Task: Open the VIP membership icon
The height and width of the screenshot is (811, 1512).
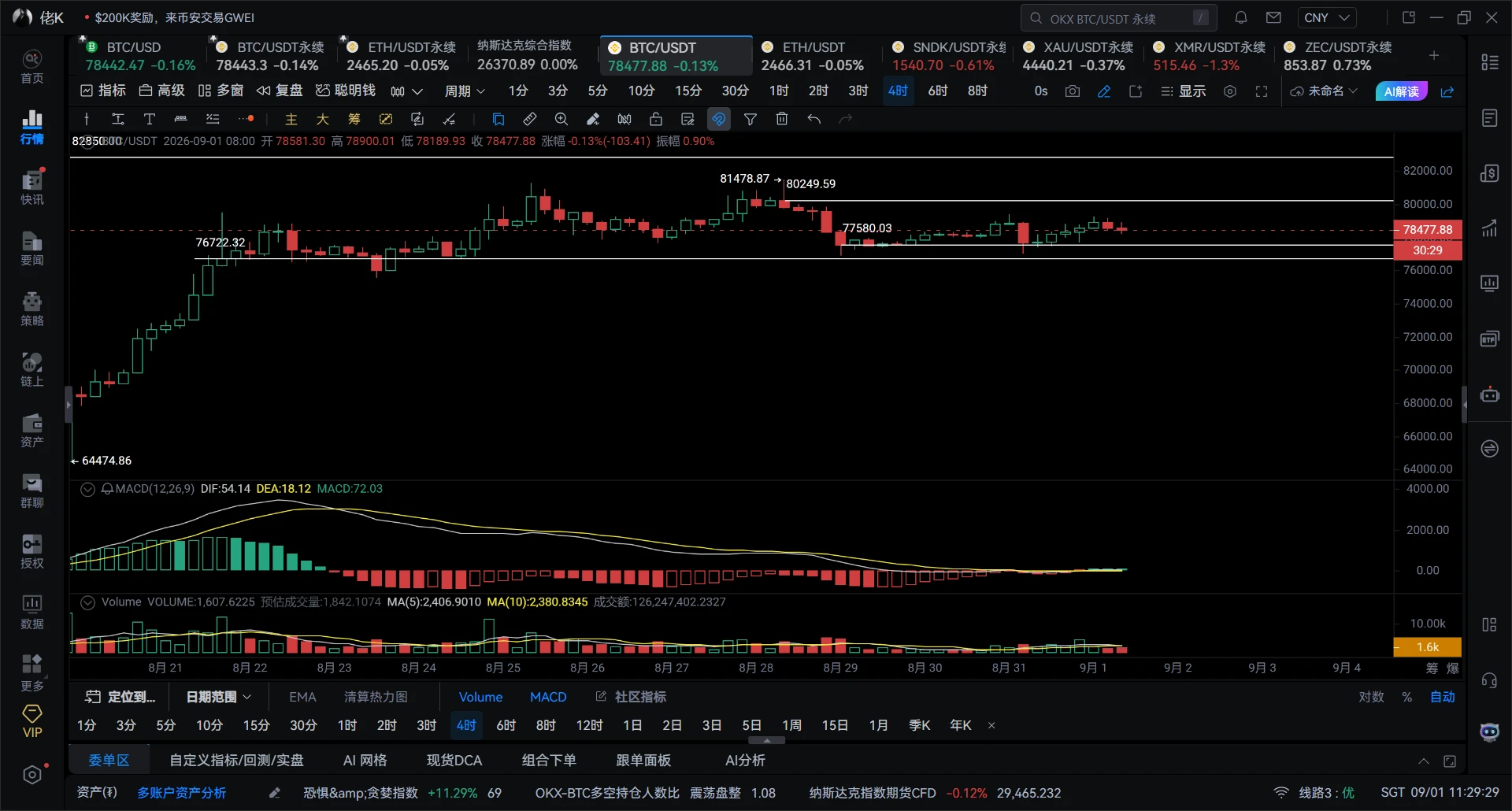Action: click(x=32, y=720)
